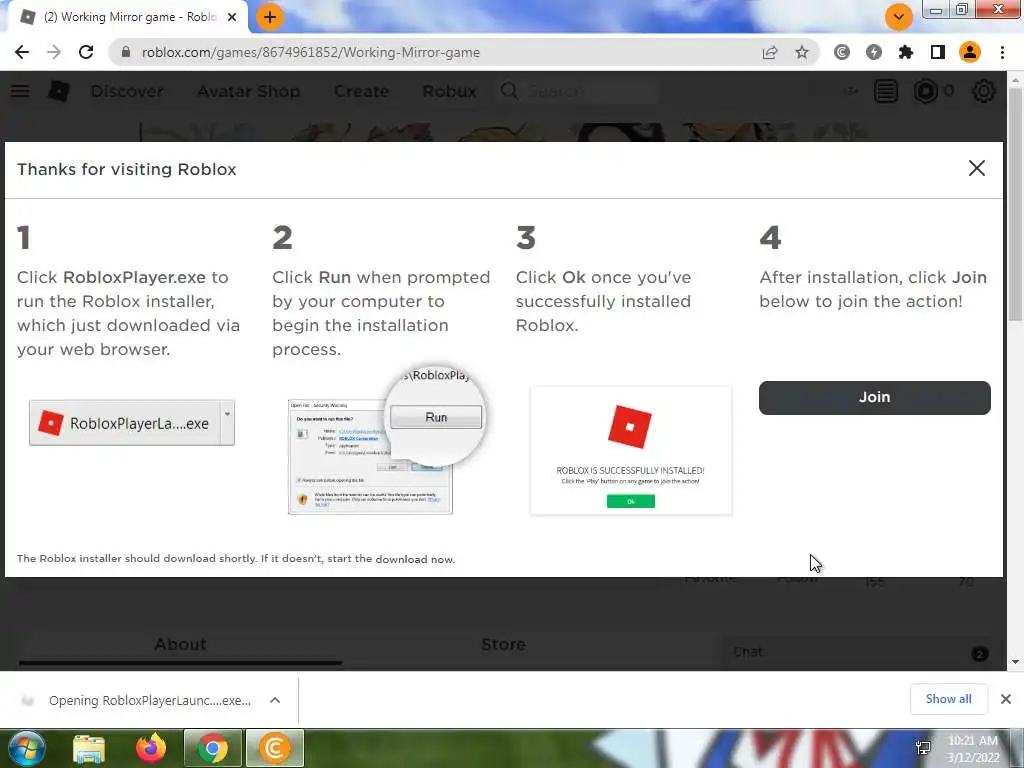Click the circular C extension icon

click(842, 52)
